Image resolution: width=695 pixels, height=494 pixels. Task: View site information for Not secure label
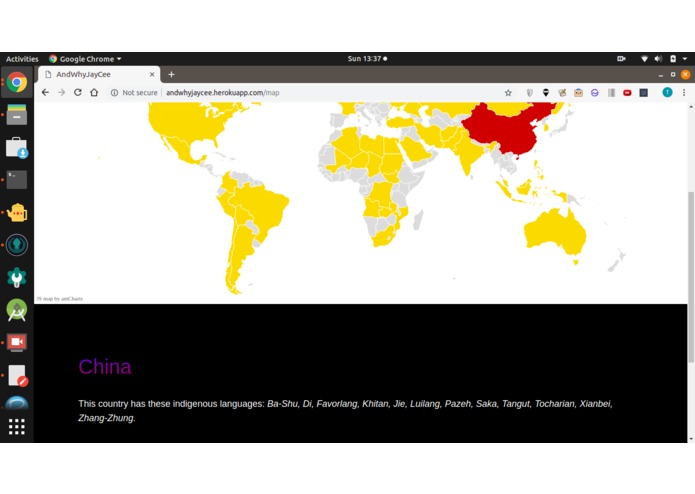point(134,93)
